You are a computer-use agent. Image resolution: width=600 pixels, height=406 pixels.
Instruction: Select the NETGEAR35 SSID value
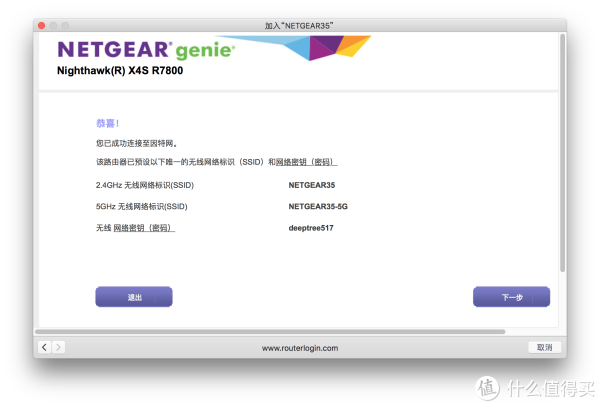coord(312,185)
